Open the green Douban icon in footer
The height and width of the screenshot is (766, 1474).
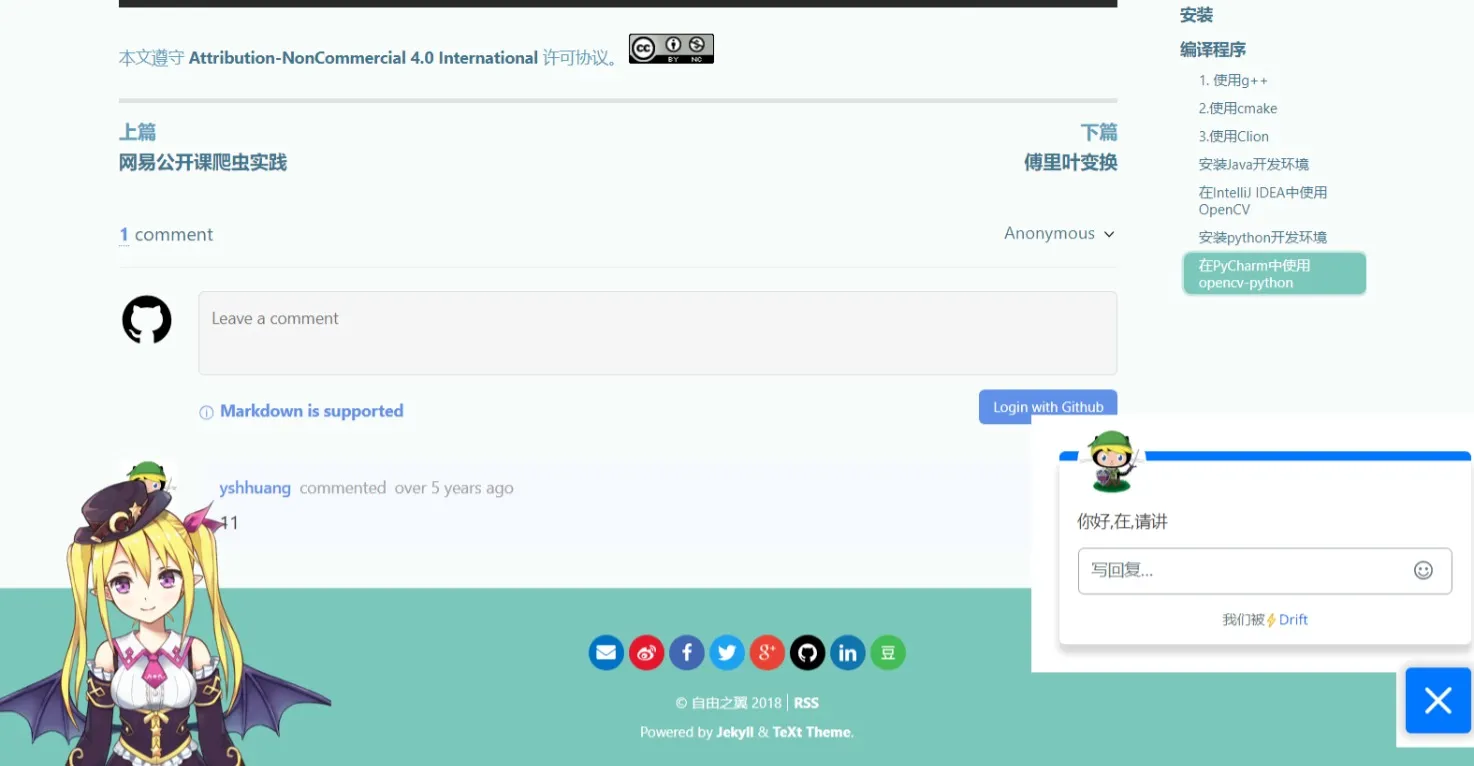(x=888, y=653)
